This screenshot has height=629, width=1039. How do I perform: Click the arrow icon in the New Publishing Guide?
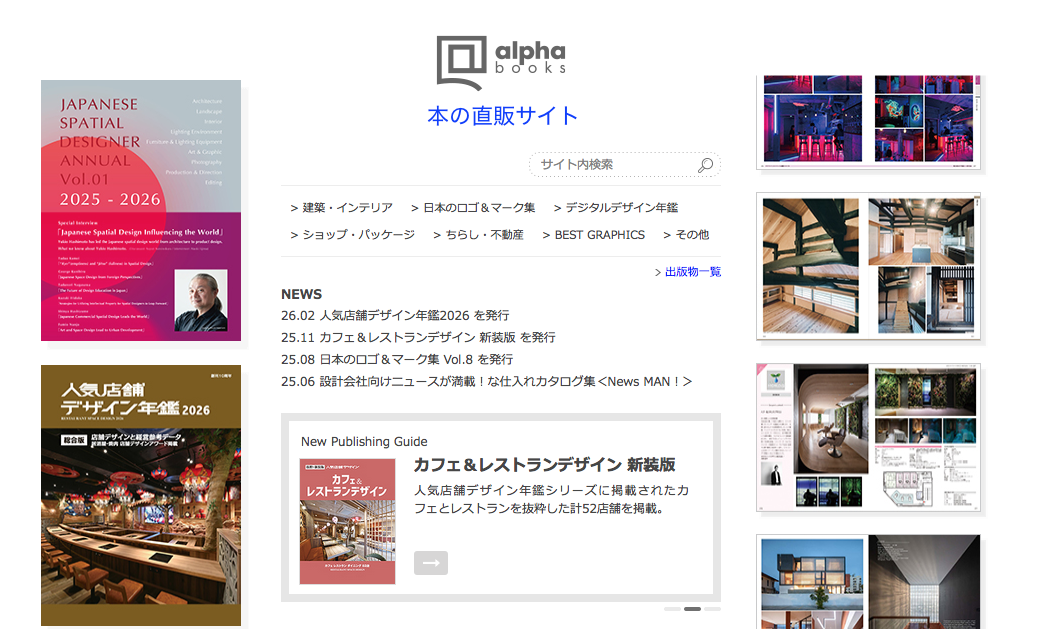pos(430,562)
